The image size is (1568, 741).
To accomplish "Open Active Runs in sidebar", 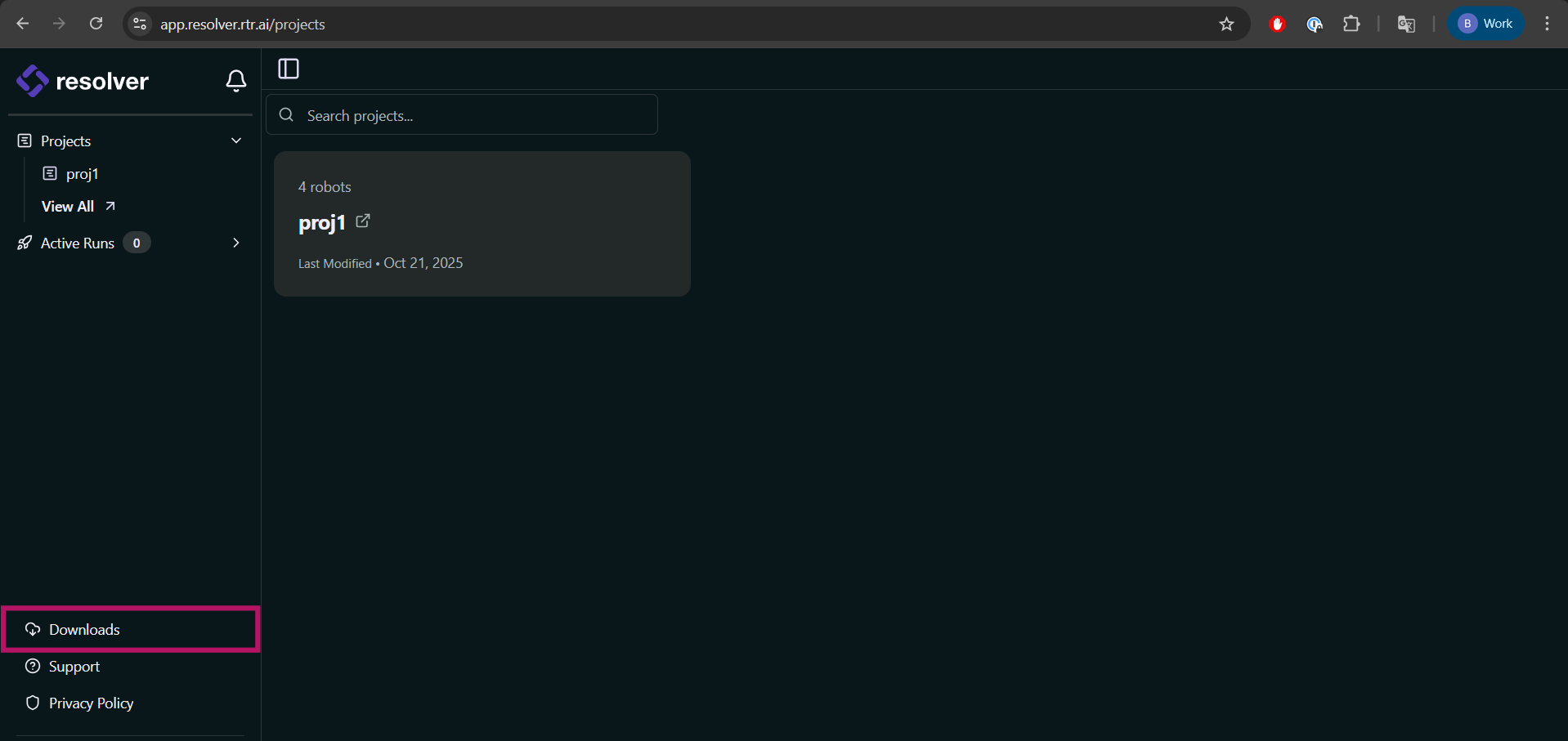I will pyautogui.click(x=131, y=243).
